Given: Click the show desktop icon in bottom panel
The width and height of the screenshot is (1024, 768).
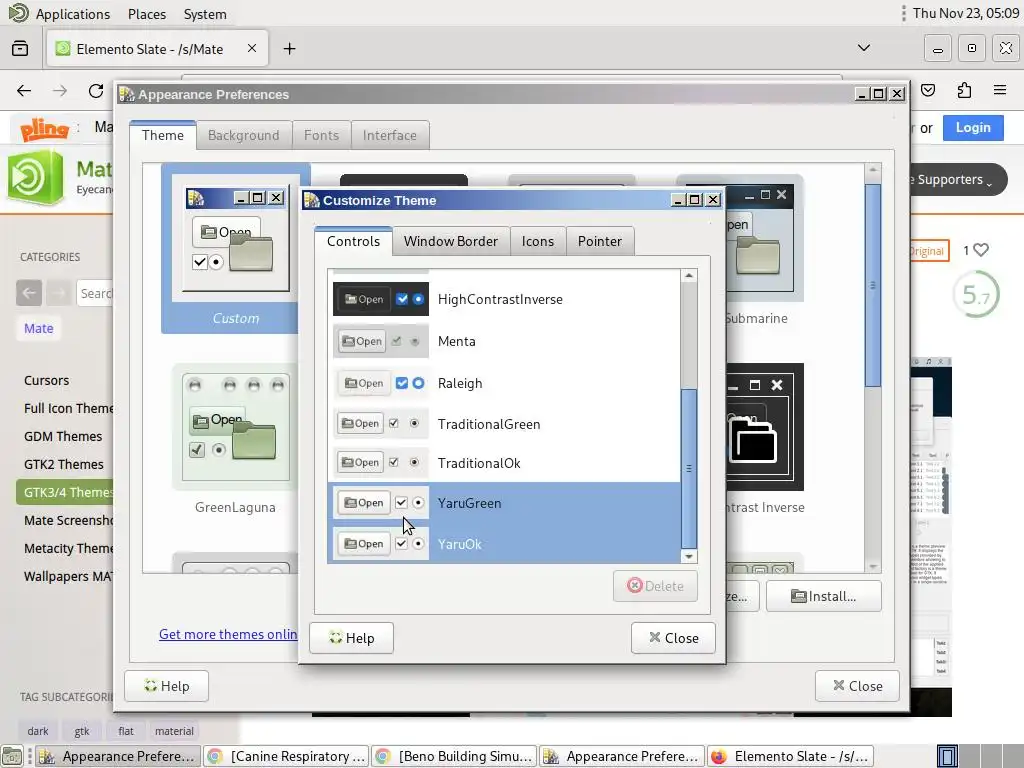Looking at the screenshot, I should pos(12,756).
